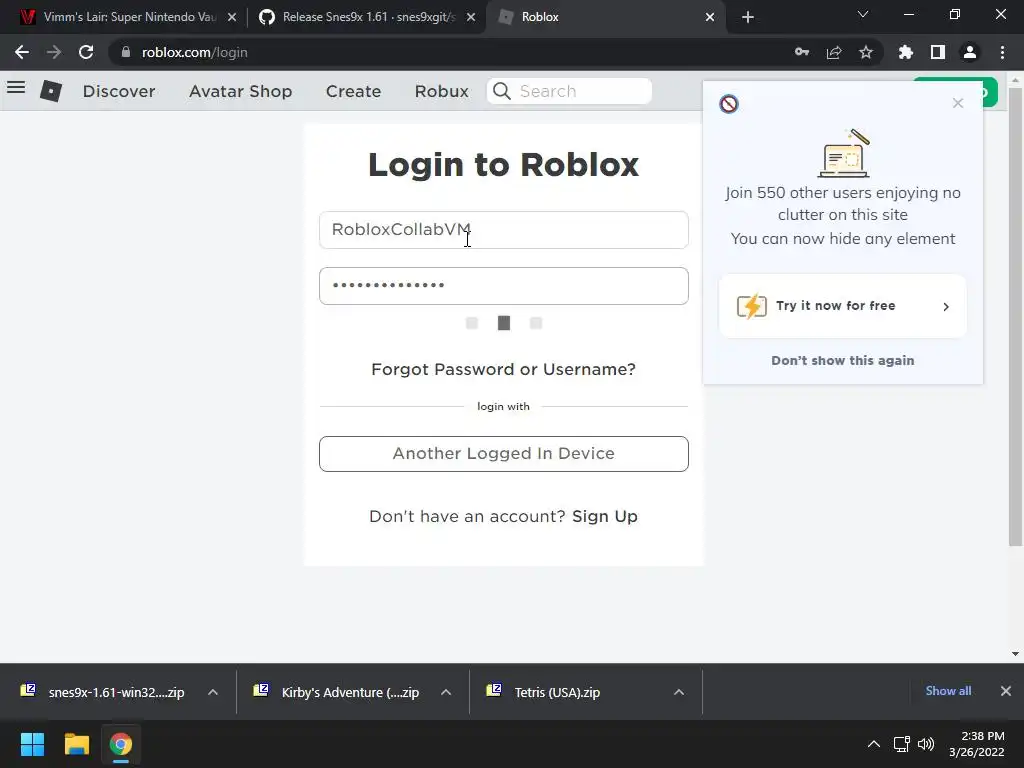1024x768 pixels.
Task: Open the Windows Start menu
Action: coord(32,744)
